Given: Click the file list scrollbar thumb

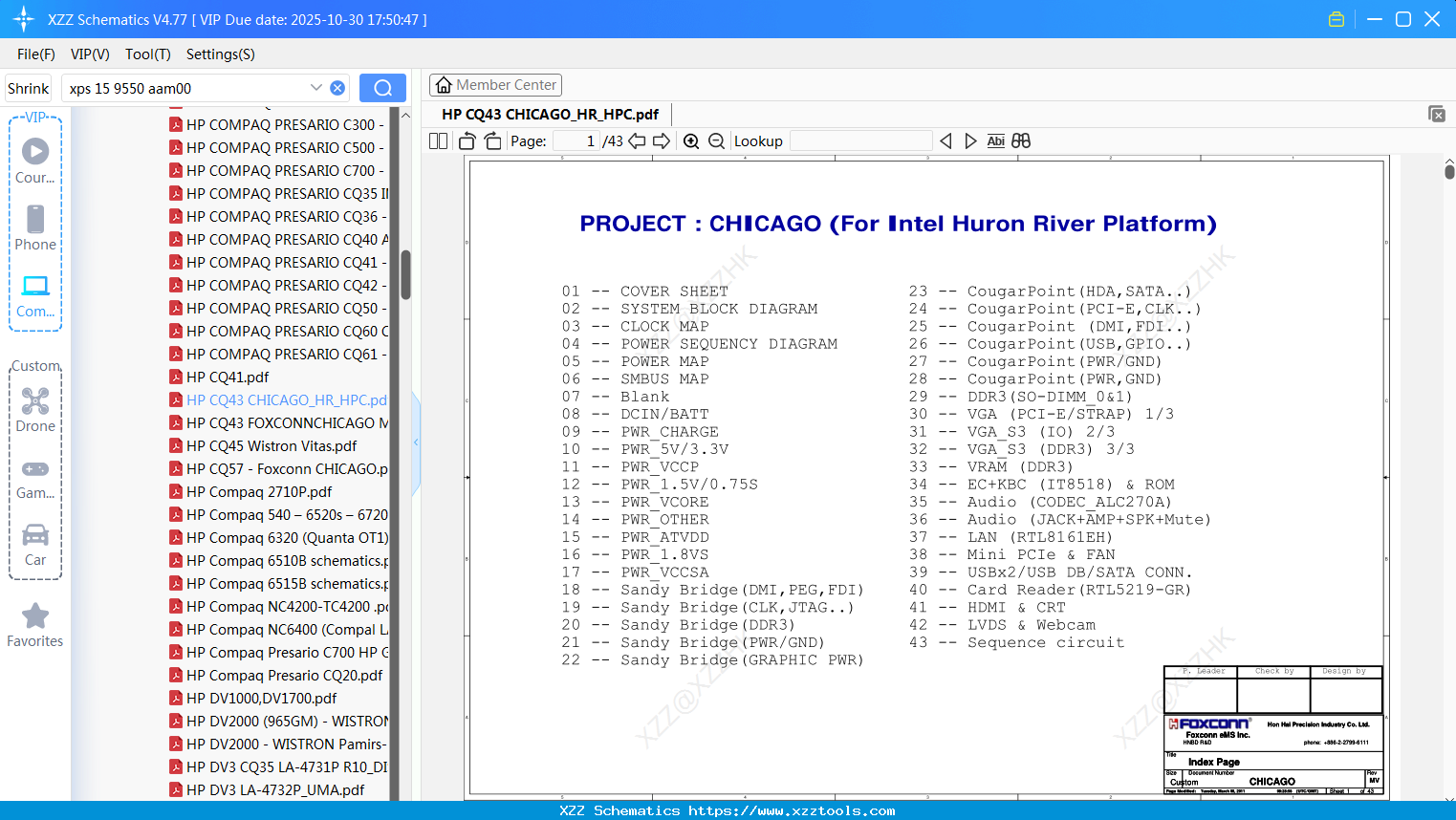Looking at the screenshot, I should 405,274.
